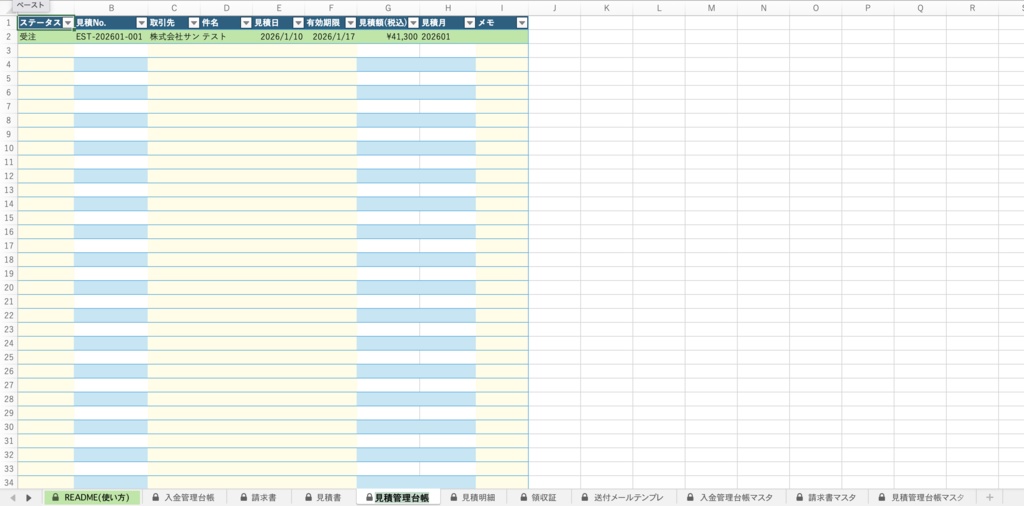Select column G header
This screenshot has height=506, width=1024.
[x=388, y=8]
